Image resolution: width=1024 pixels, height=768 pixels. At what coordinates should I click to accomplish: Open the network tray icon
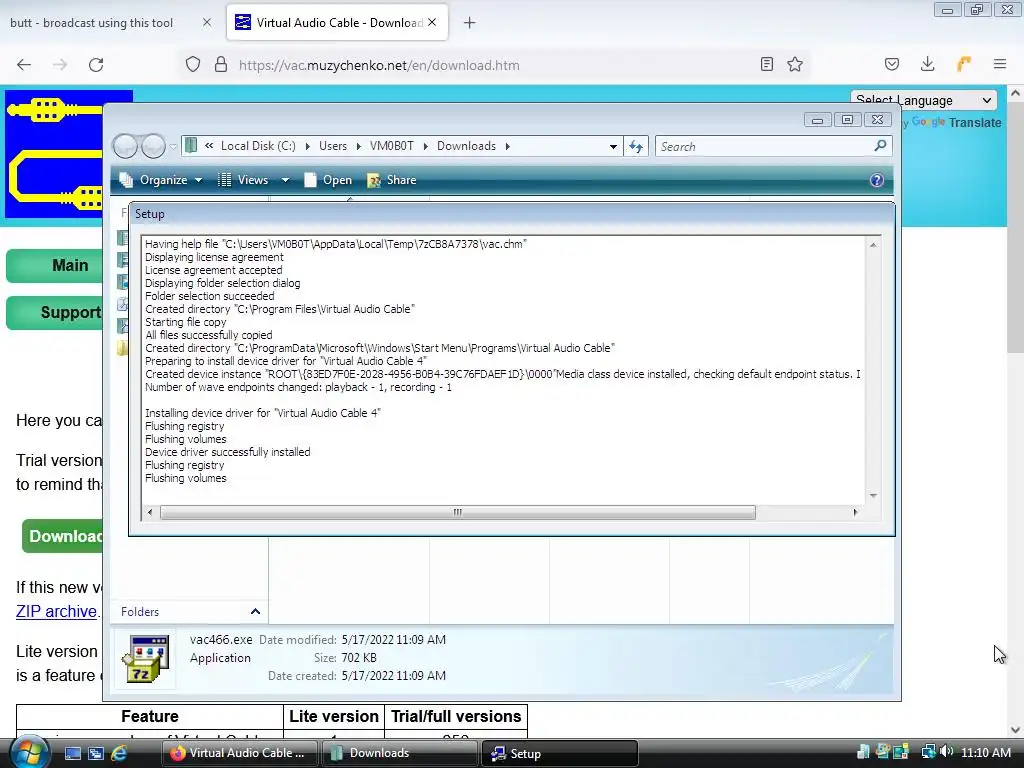[928, 752]
